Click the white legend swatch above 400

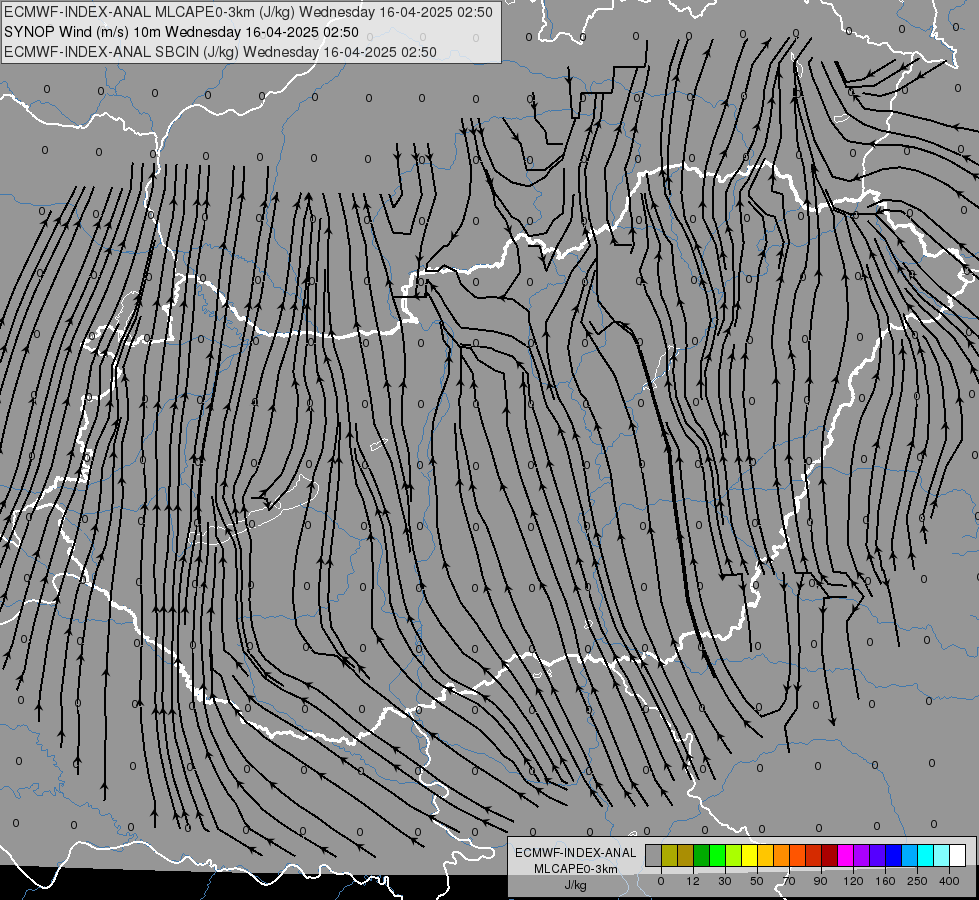coord(958,855)
